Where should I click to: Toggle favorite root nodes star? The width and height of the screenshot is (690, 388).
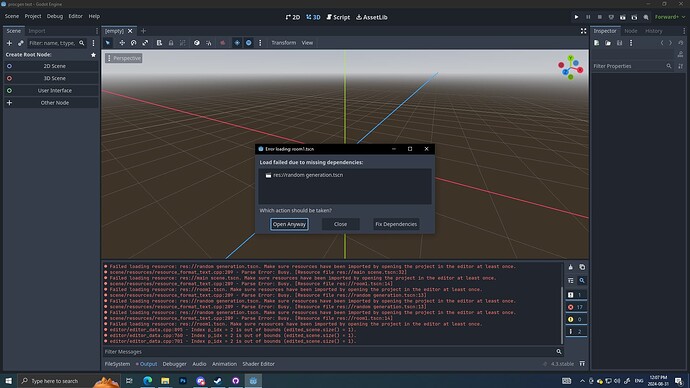[x=93, y=55]
